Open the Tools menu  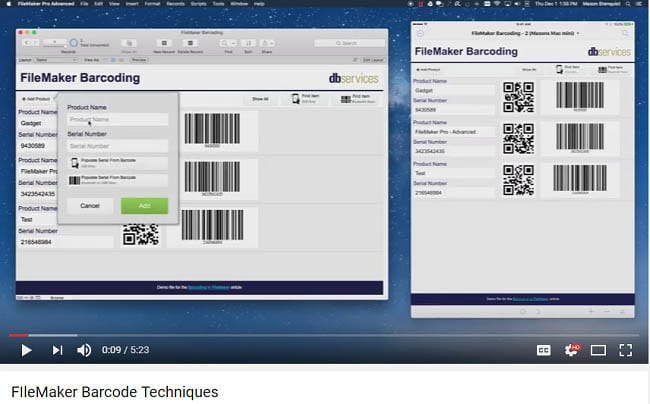click(x=218, y=4)
